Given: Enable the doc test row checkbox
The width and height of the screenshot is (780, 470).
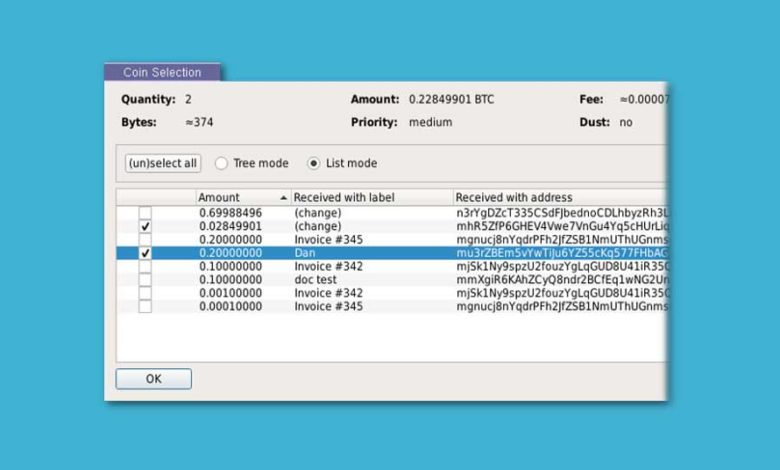Looking at the screenshot, I should coord(145,280).
